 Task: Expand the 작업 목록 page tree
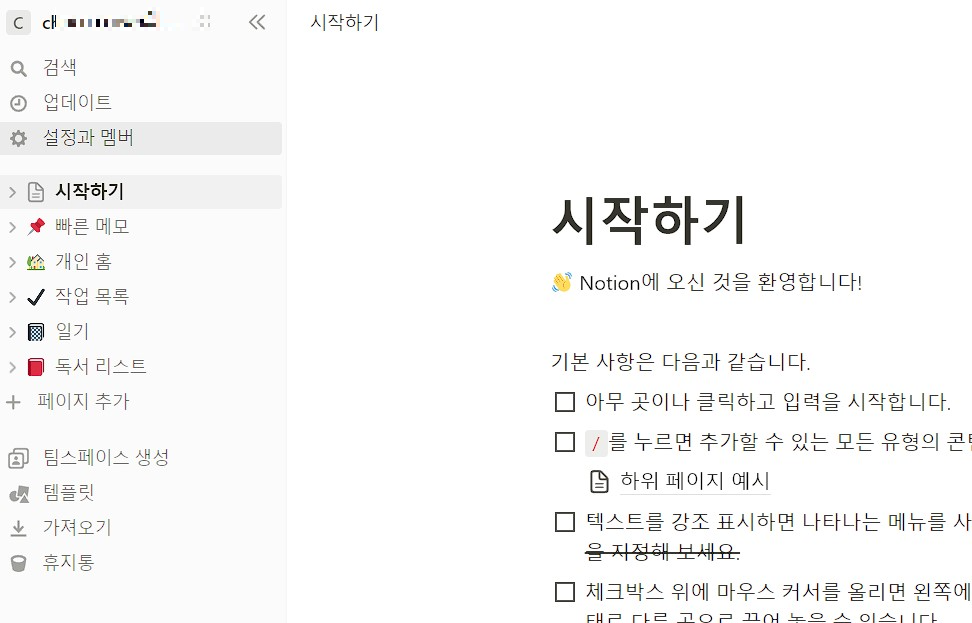click(x=12, y=298)
